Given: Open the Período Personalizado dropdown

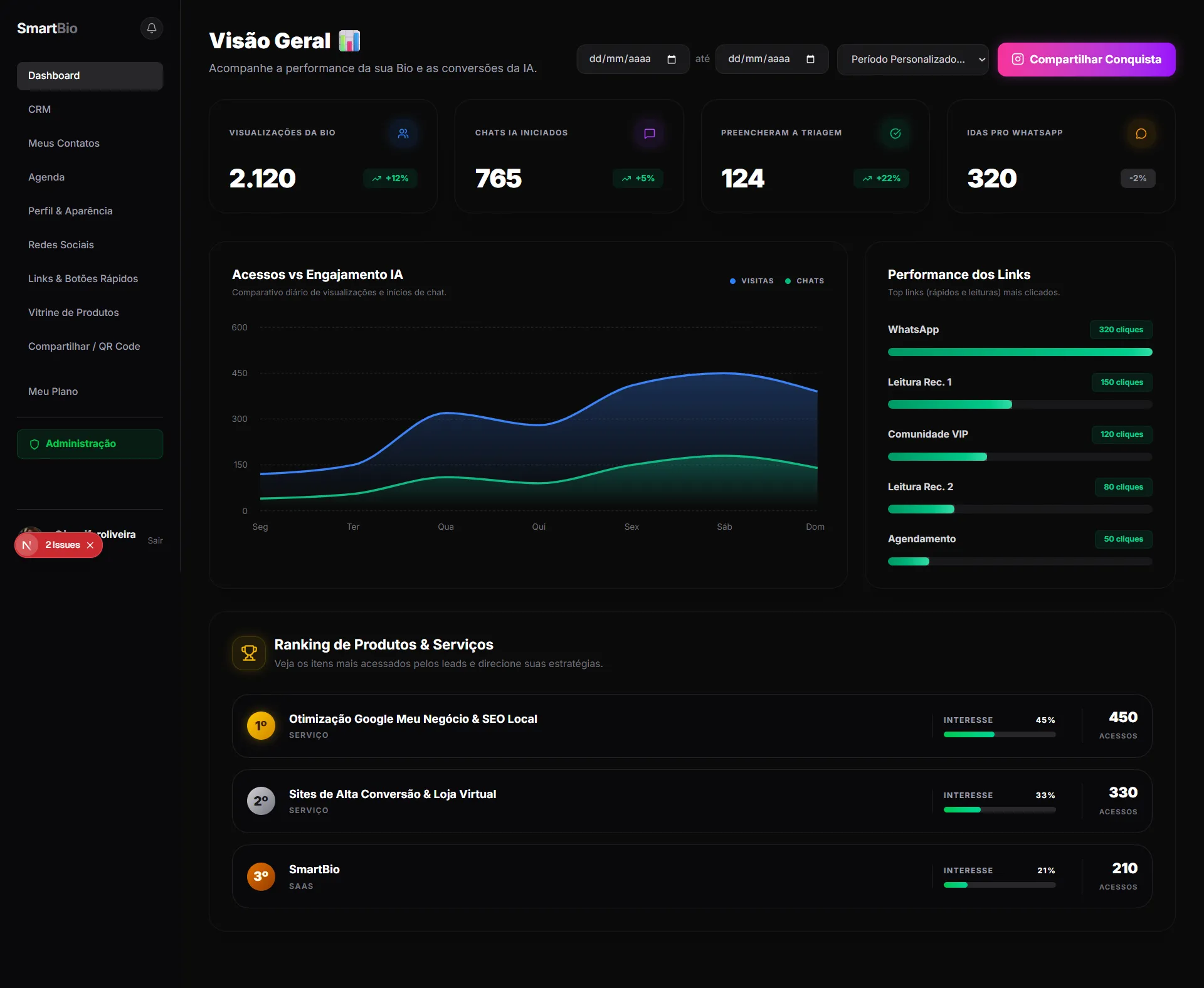Looking at the screenshot, I should click(913, 60).
